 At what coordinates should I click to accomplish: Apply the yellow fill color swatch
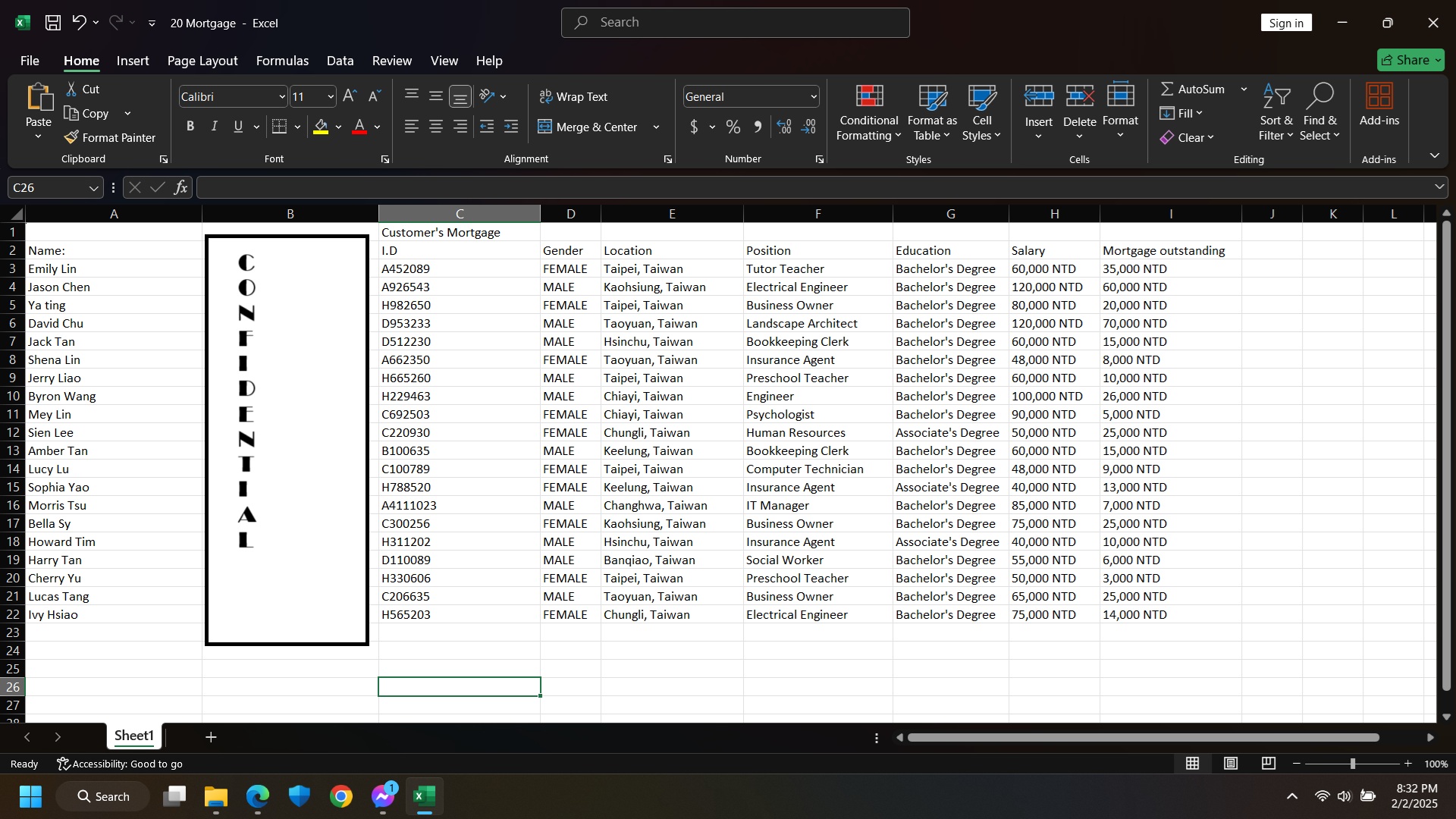coord(321,127)
